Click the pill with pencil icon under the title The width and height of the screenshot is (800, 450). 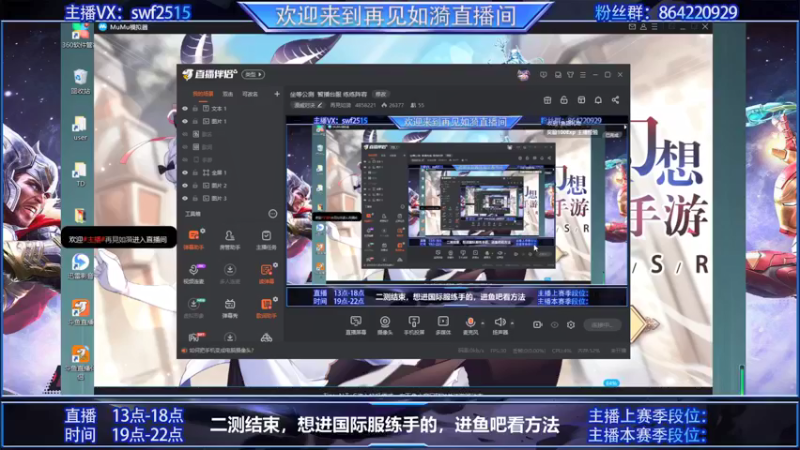308,106
